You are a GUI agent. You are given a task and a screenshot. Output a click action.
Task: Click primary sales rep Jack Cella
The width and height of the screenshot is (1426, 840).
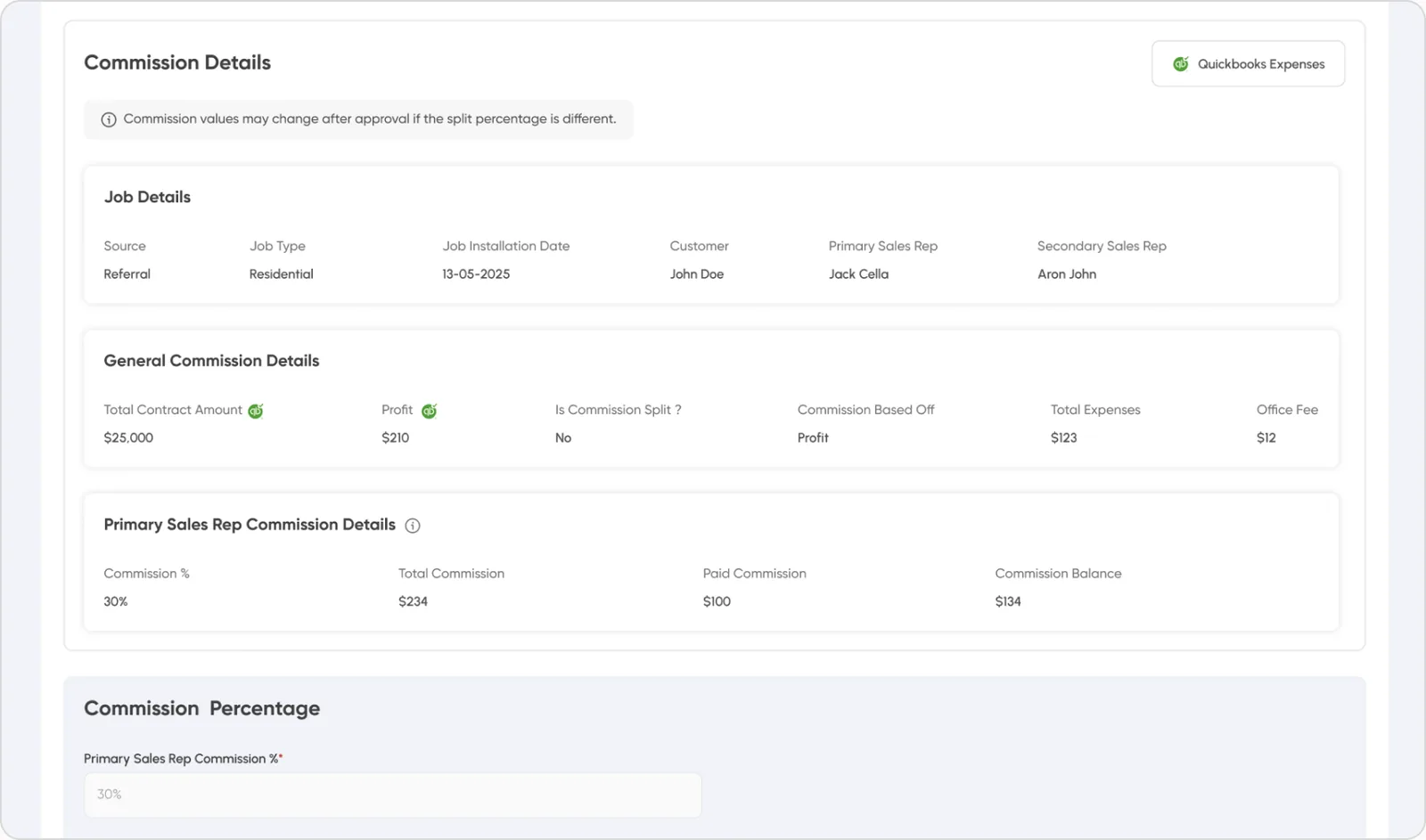point(858,274)
